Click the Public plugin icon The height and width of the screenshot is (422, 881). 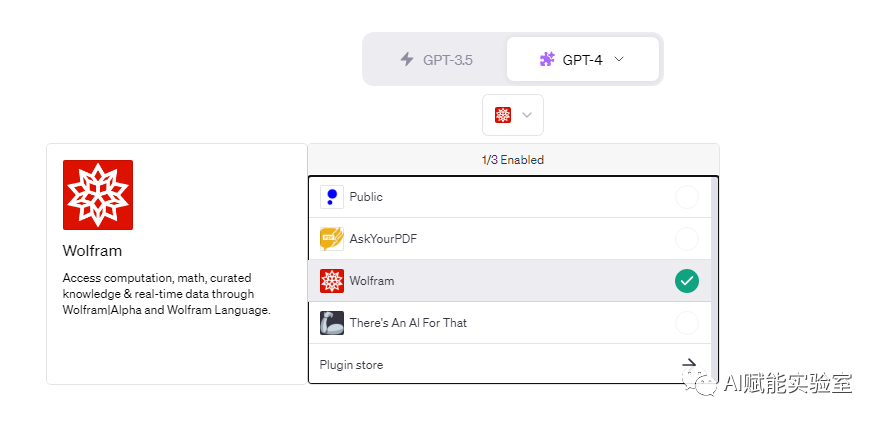point(332,197)
